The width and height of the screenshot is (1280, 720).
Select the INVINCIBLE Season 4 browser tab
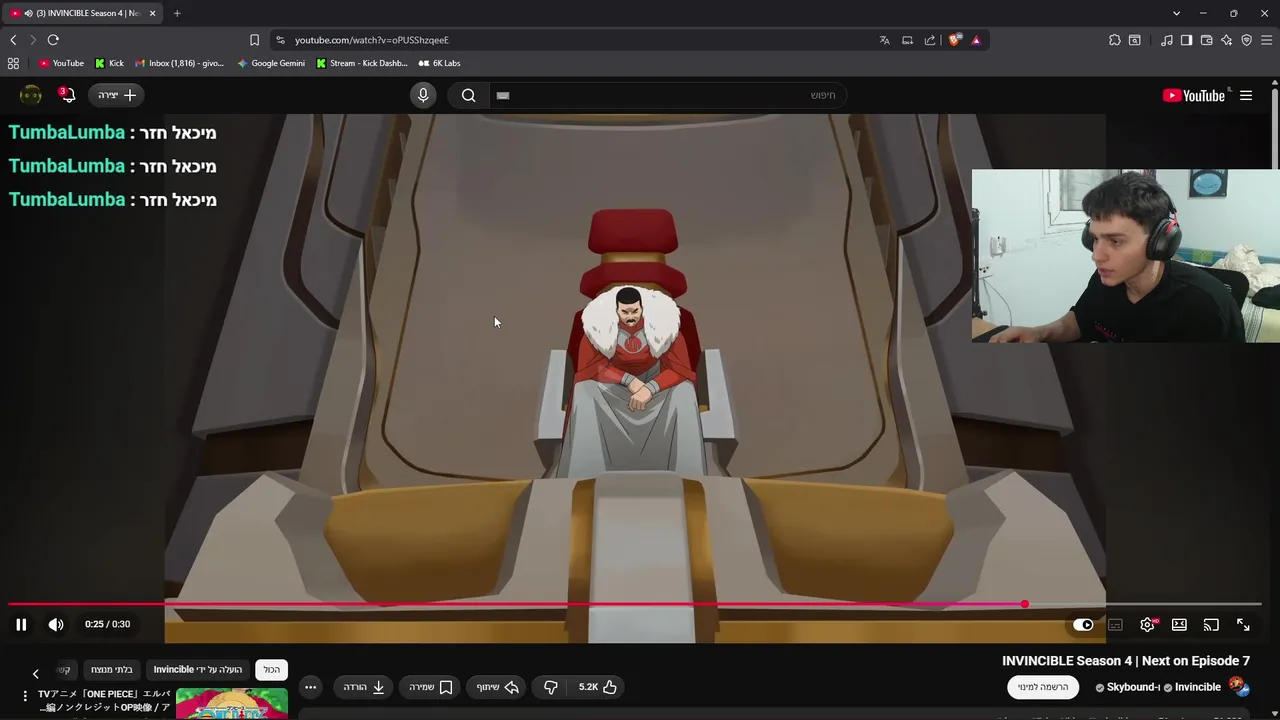(x=82, y=13)
